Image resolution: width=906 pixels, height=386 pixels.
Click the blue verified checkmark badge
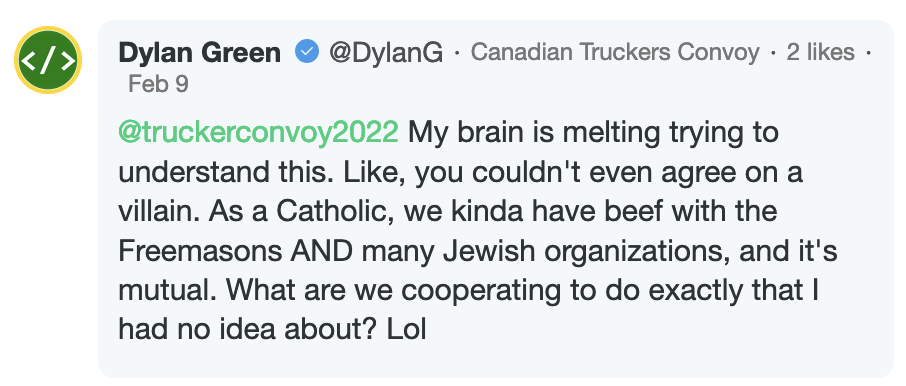(x=307, y=53)
